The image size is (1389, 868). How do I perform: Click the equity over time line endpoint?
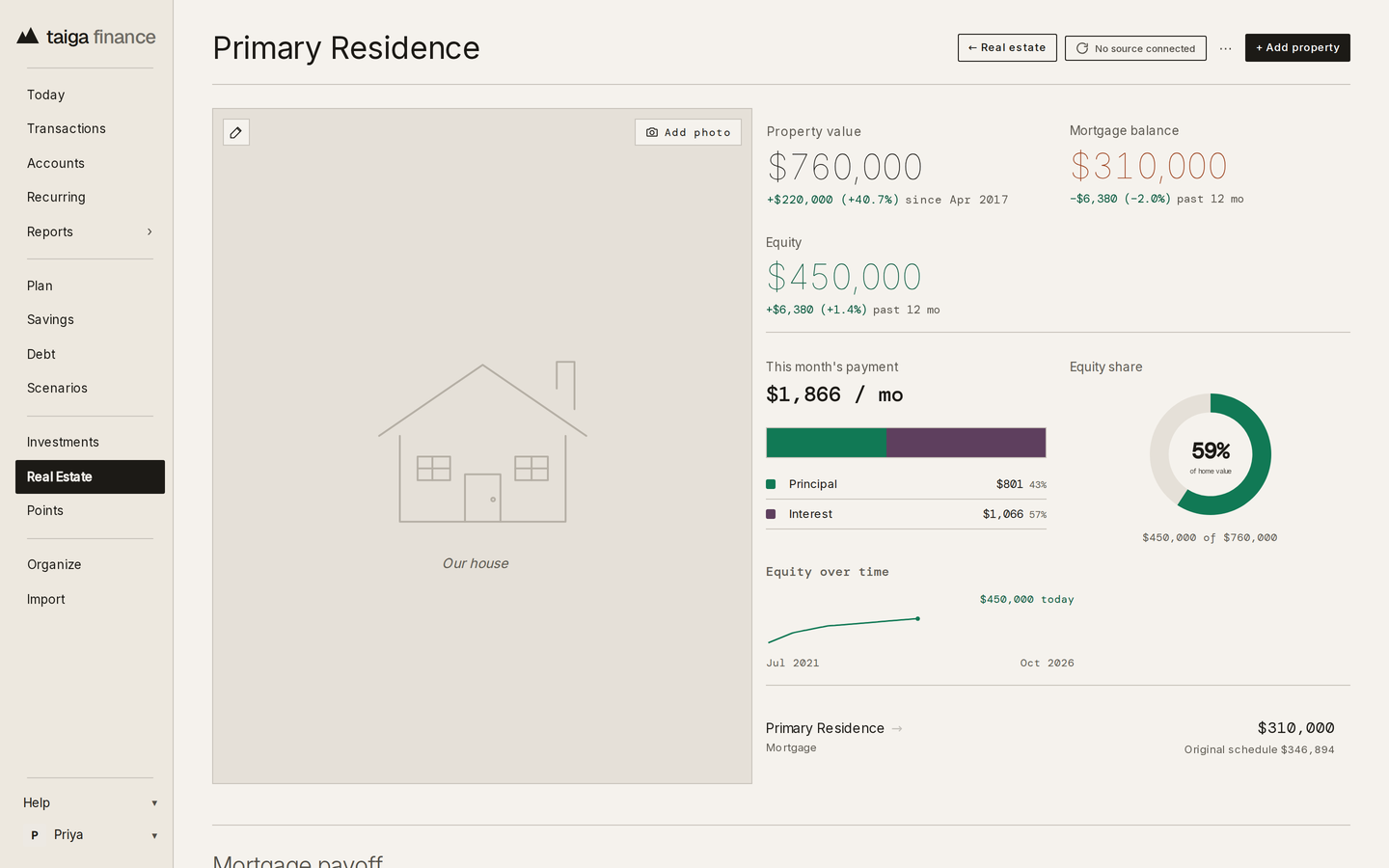(x=917, y=619)
